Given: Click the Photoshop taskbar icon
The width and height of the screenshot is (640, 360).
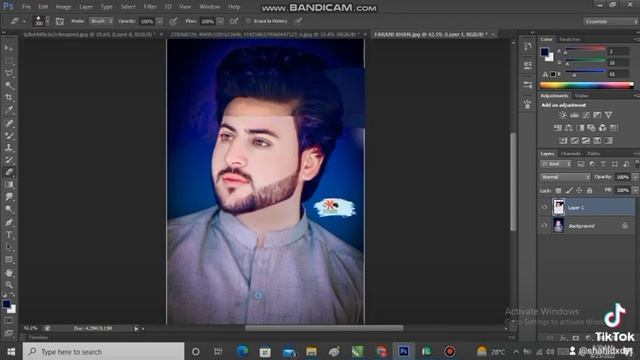Looking at the screenshot, I should pyautogui.click(x=403, y=351).
